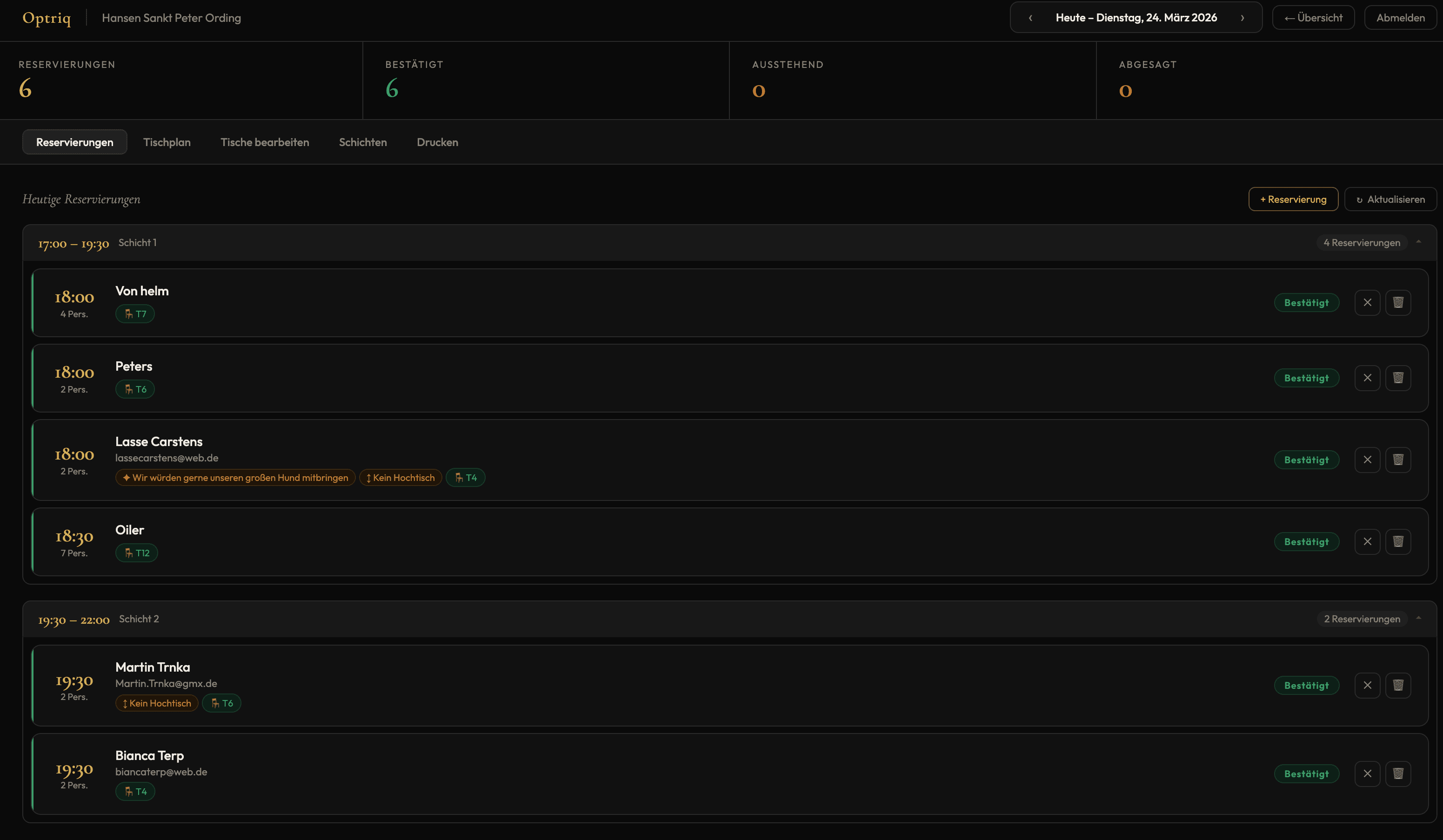Collapse the Schicht 1 section
The width and height of the screenshot is (1443, 840).
click(x=1419, y=242)
